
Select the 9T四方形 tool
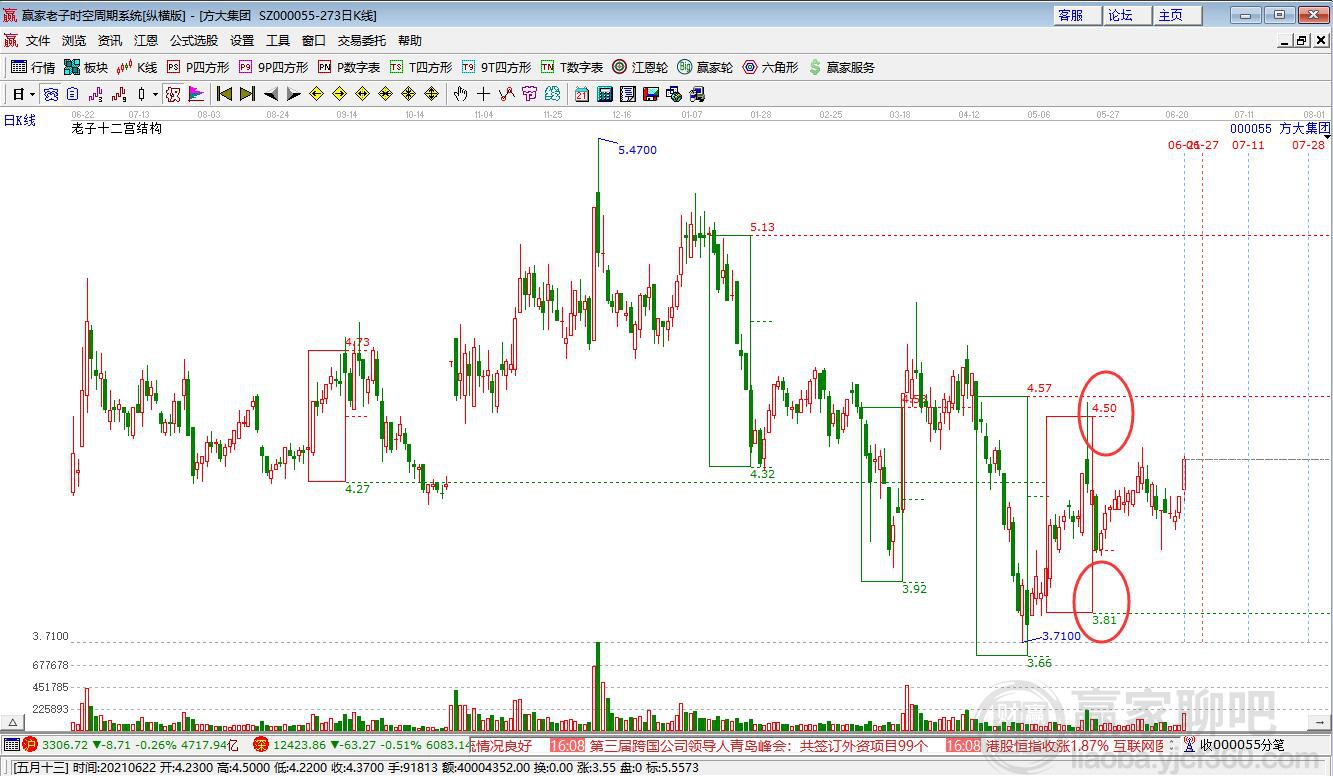tap(496, 67)
